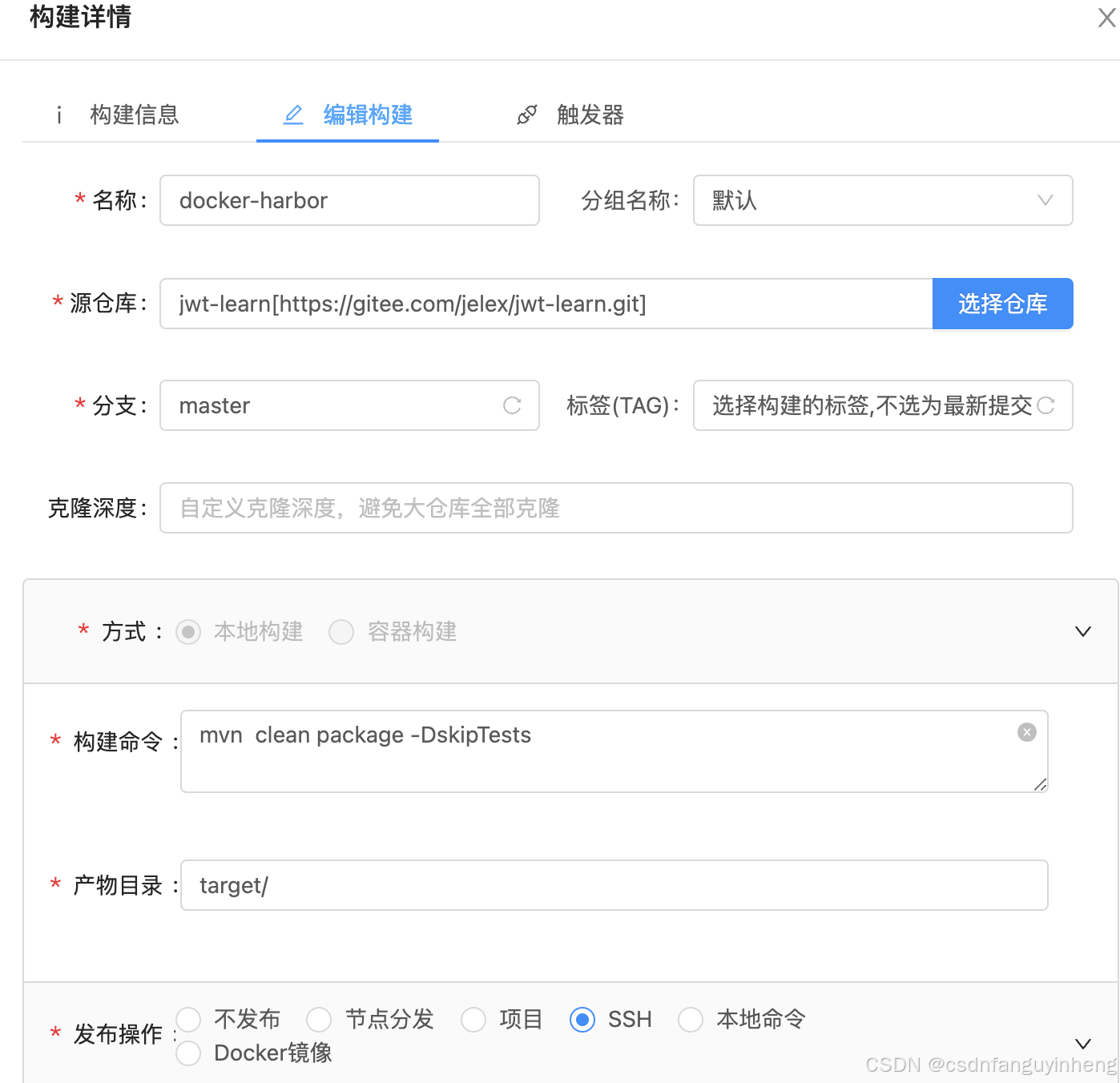This screenshot has width=1120, height=1083.
Task: Click the plug icon beside 触发器
Action: point(527,115)
